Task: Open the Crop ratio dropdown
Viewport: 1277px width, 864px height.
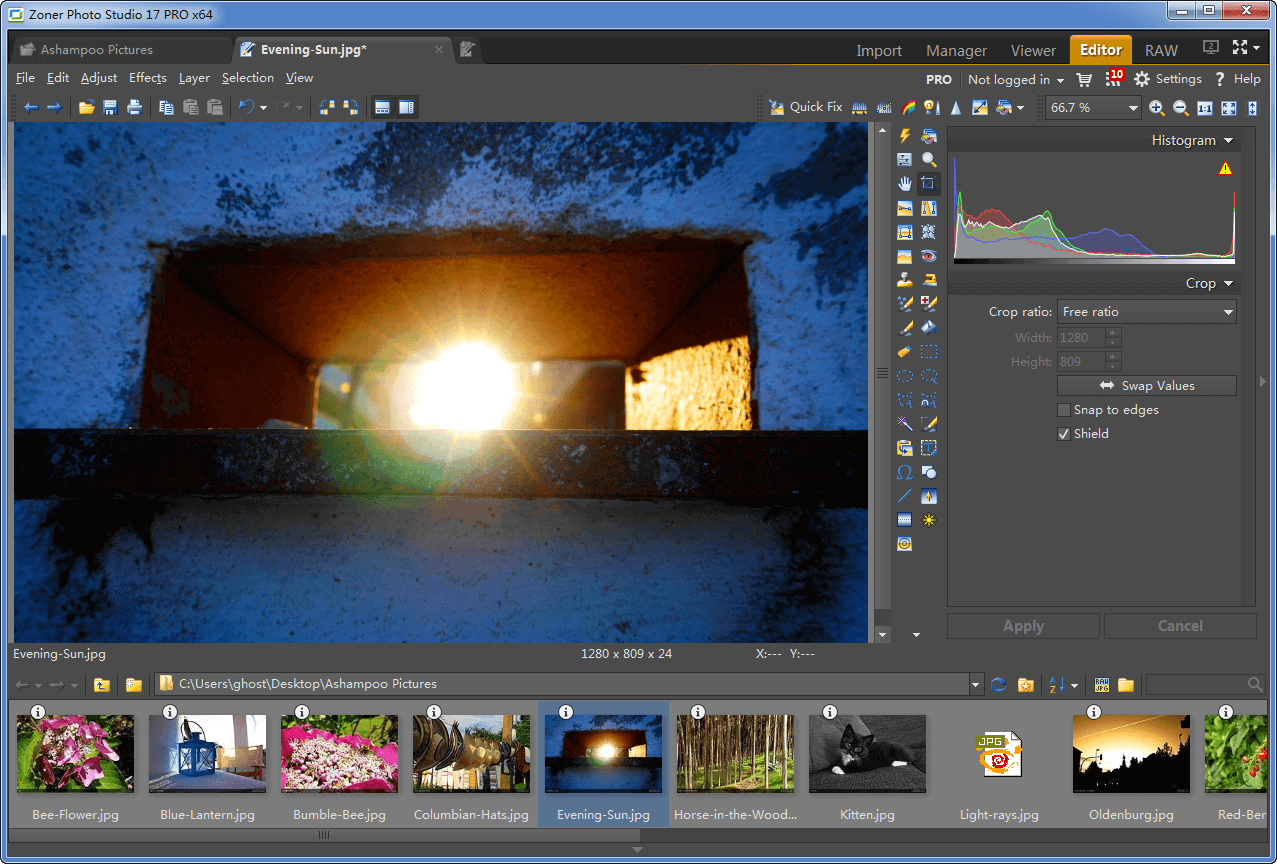Action: 1146,312
